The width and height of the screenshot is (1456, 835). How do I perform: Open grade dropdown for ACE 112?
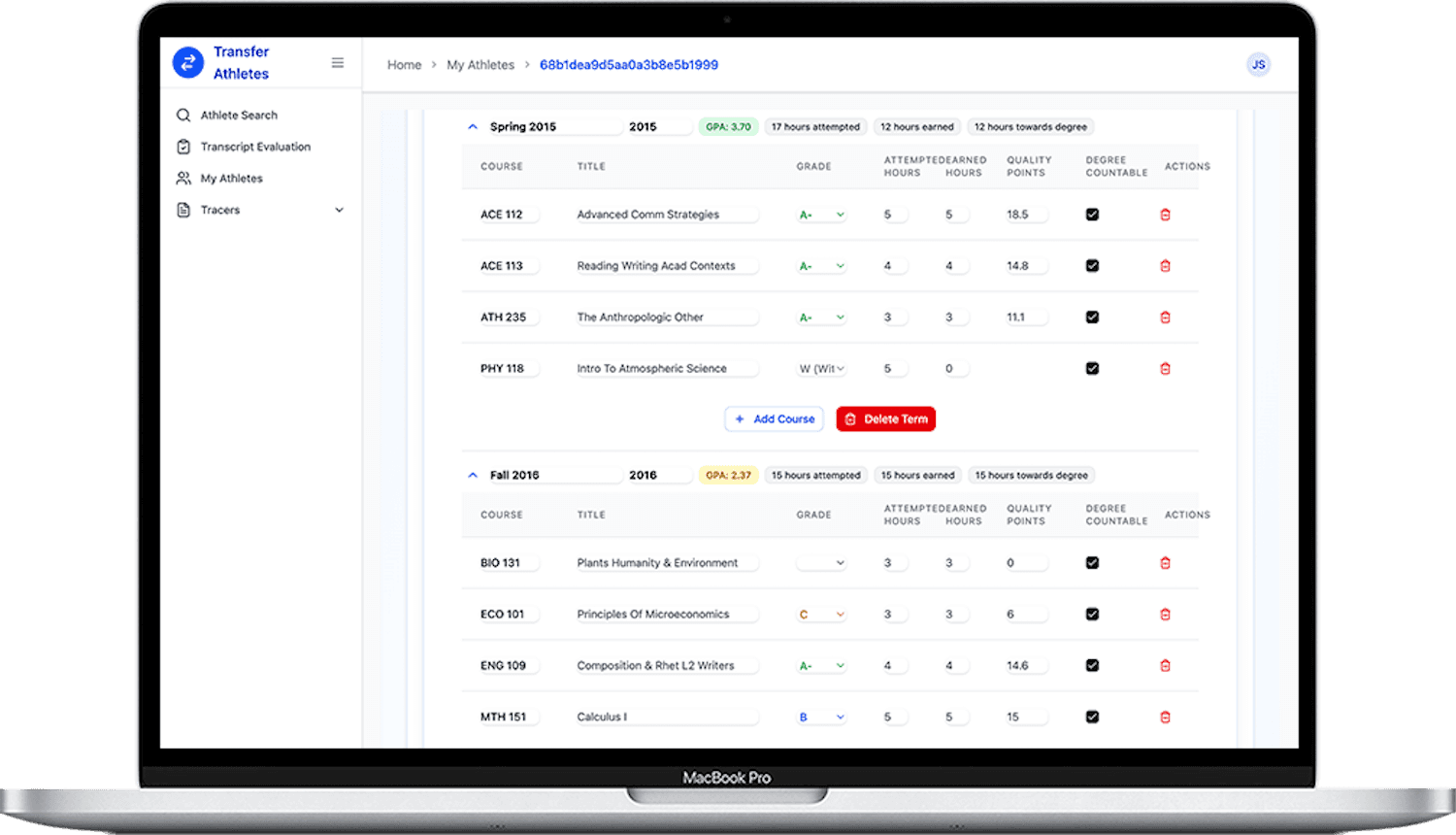tap(821, 215)
